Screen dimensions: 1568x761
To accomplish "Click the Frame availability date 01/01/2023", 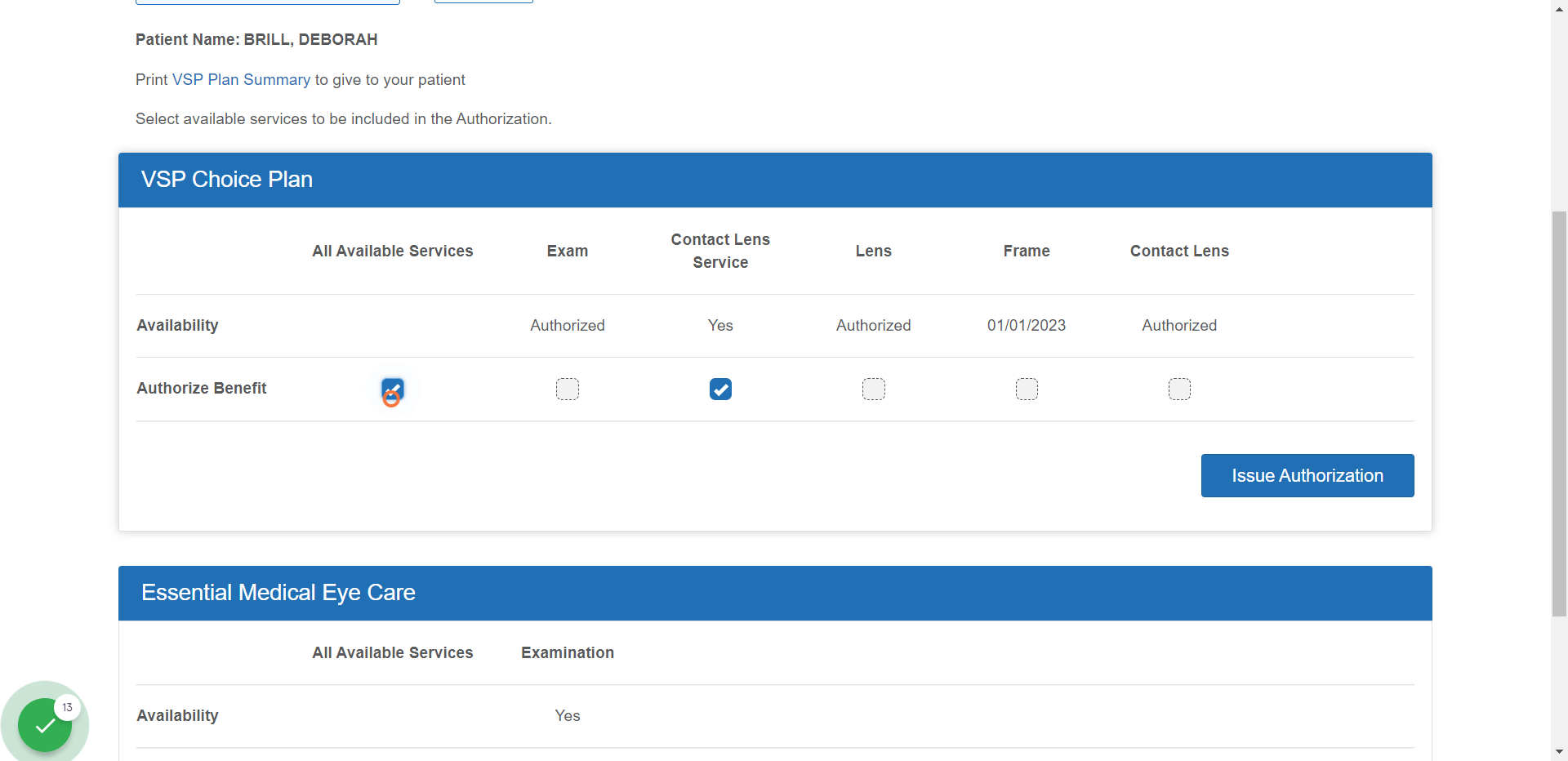I will point(1027,326).
